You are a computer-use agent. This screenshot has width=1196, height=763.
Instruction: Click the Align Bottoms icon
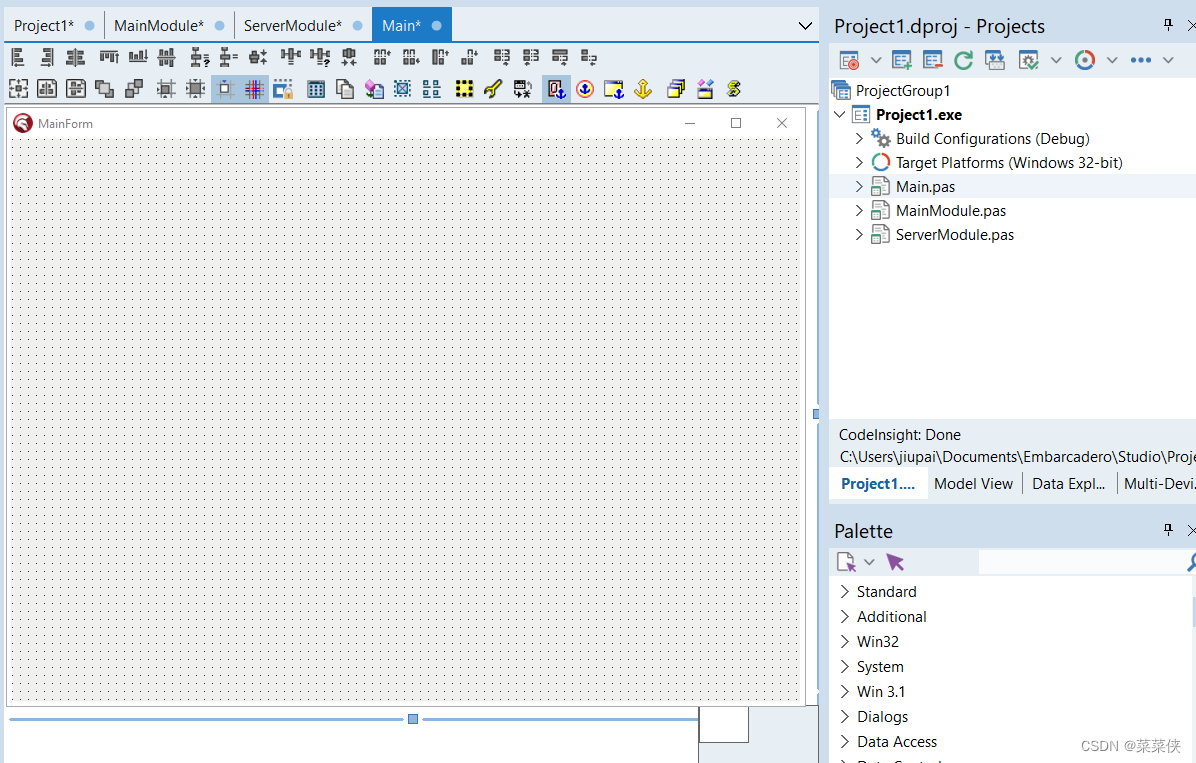[138, 57]
